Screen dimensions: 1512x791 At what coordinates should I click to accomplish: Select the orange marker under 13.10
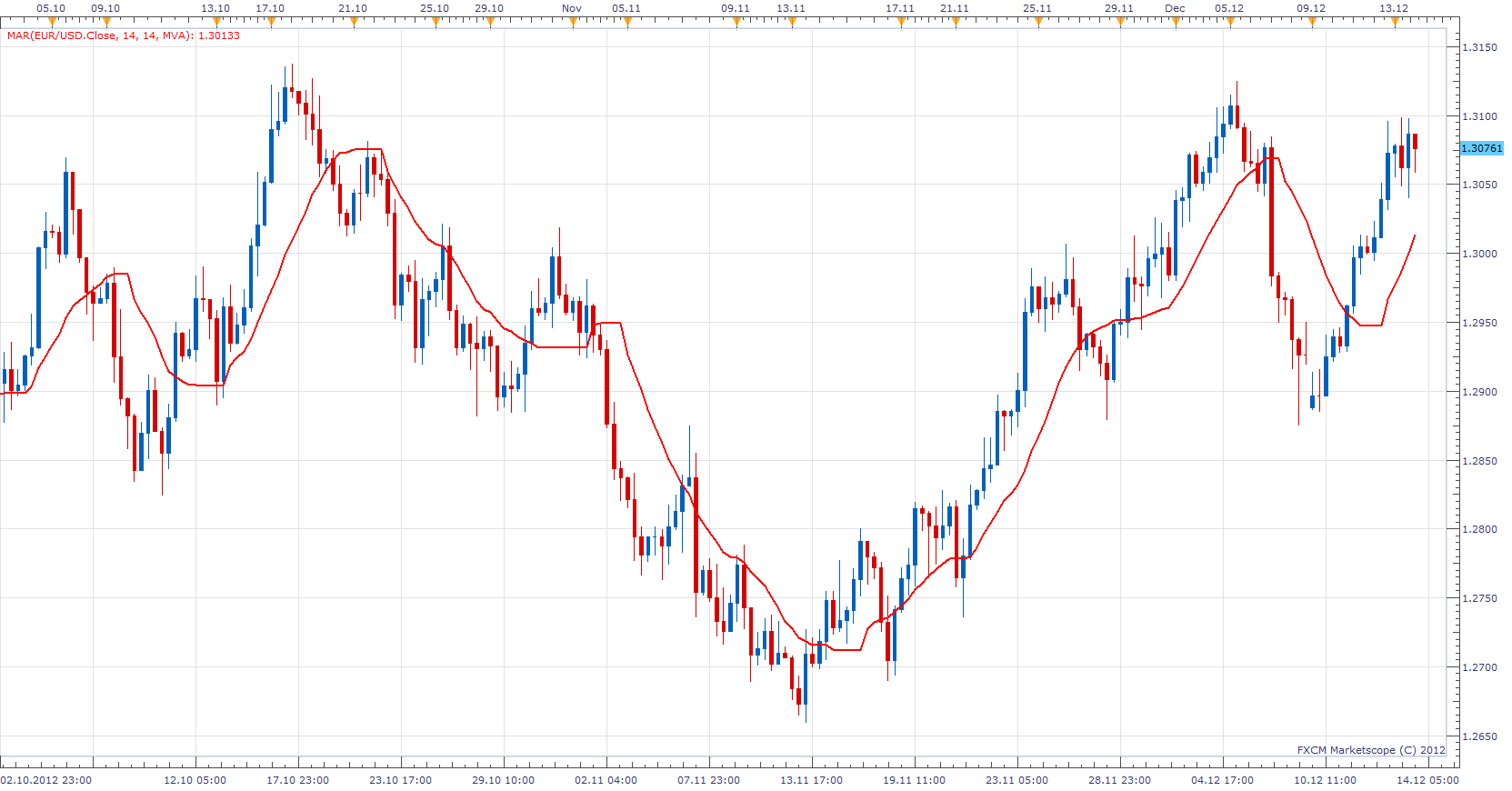pos(216,22)
